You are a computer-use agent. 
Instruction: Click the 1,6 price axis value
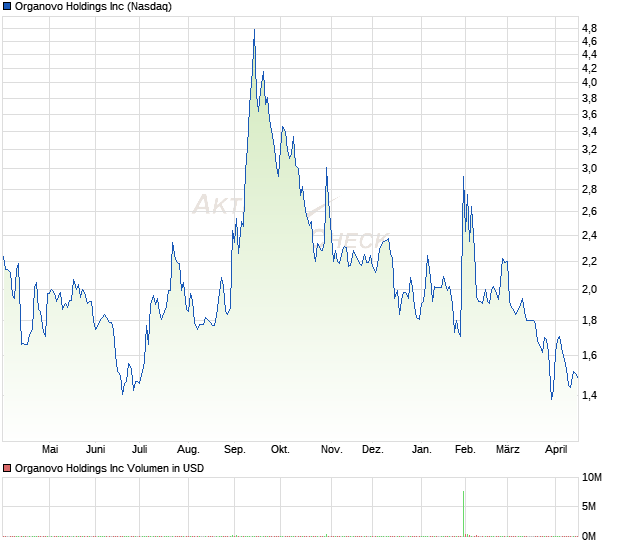(589, 355)
